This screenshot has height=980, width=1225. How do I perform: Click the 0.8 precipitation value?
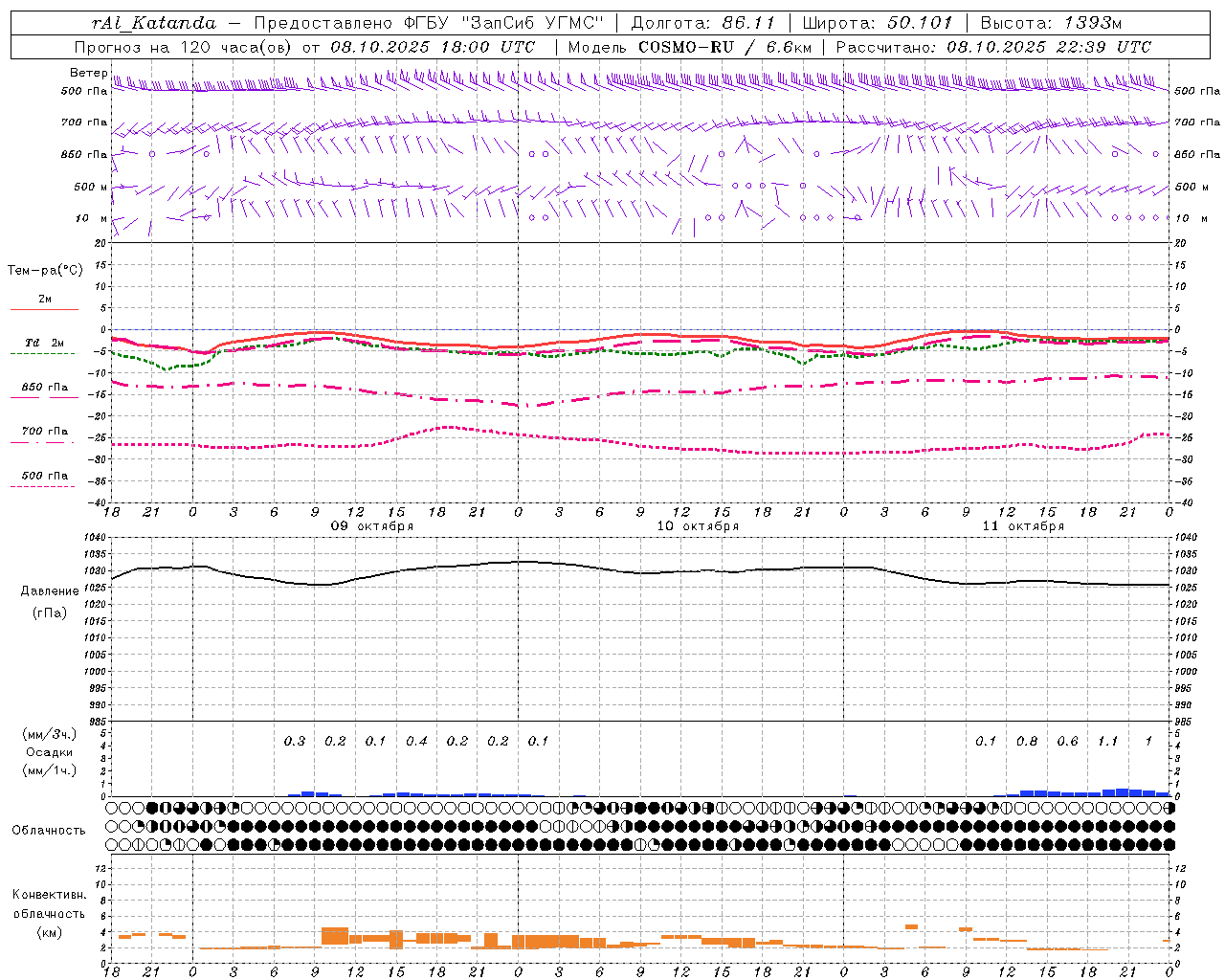(x=1027, y=741)
